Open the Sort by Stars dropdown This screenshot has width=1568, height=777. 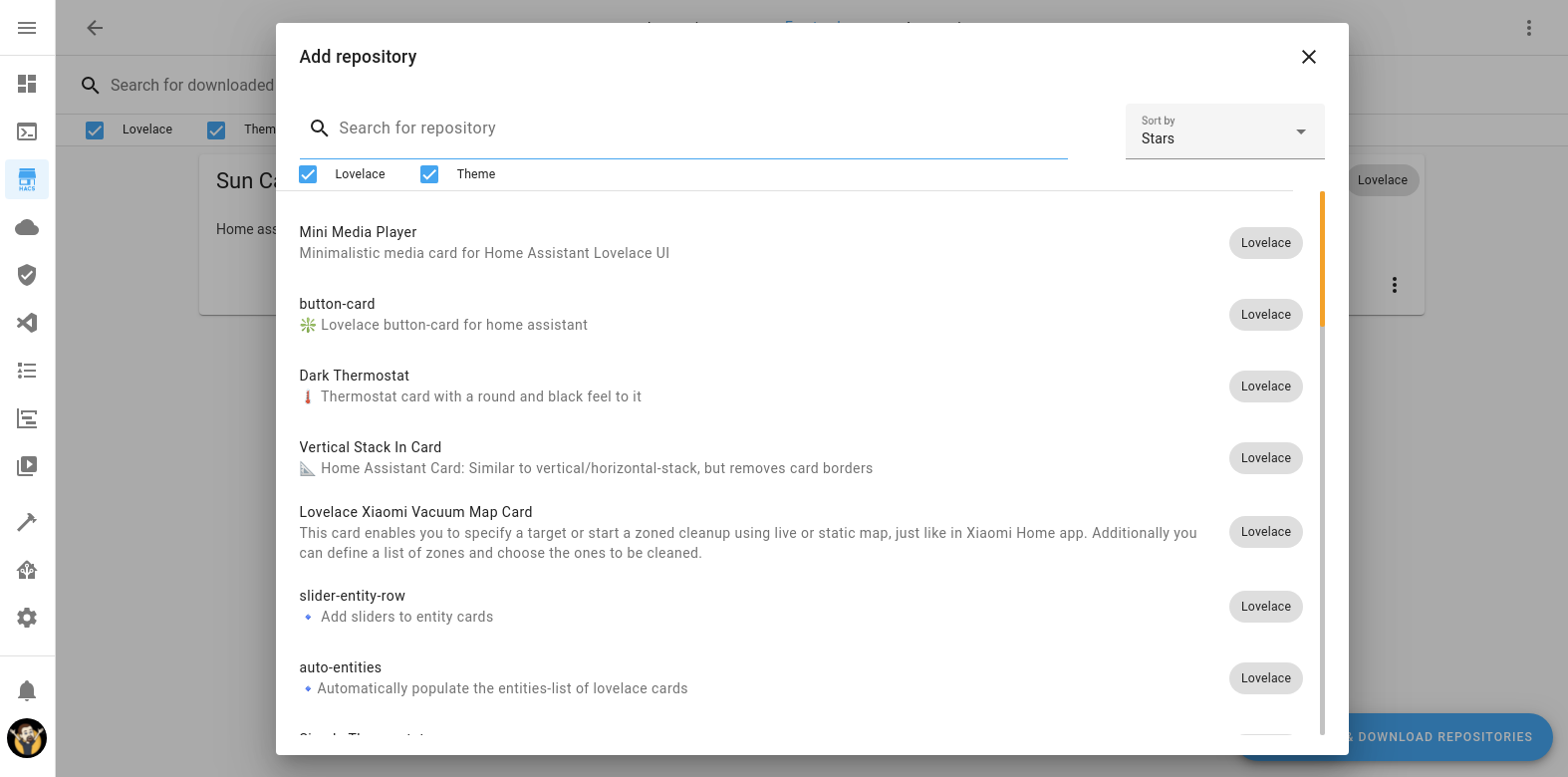click(x=1225, y=130)
